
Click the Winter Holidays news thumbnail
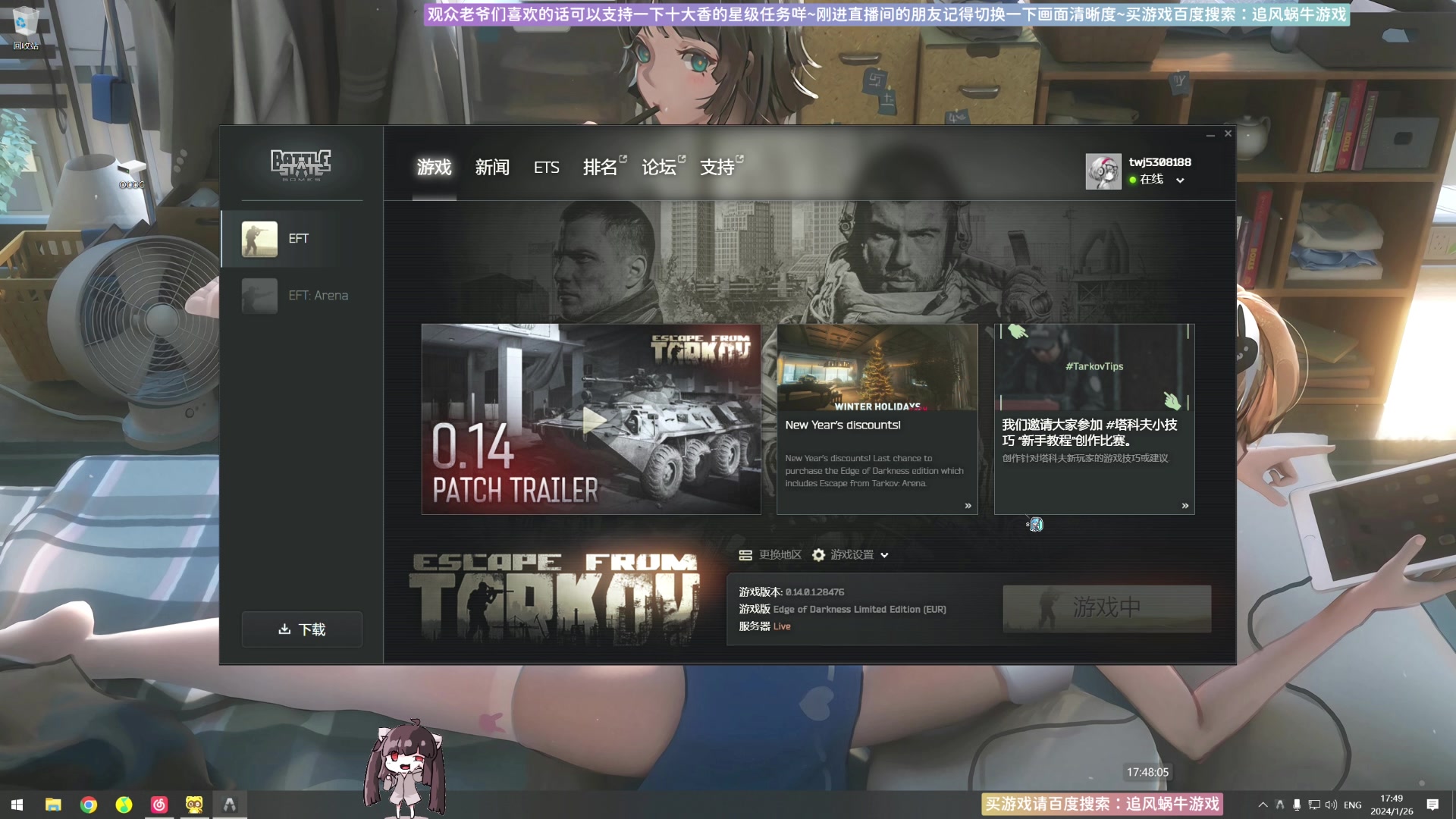[x=877, y=368]
